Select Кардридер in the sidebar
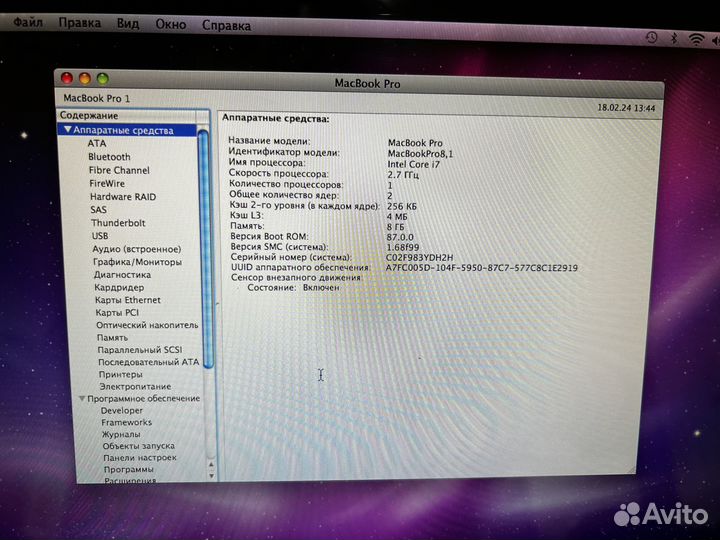The width and height of the screenshot is (720, 540). point(119,287)
